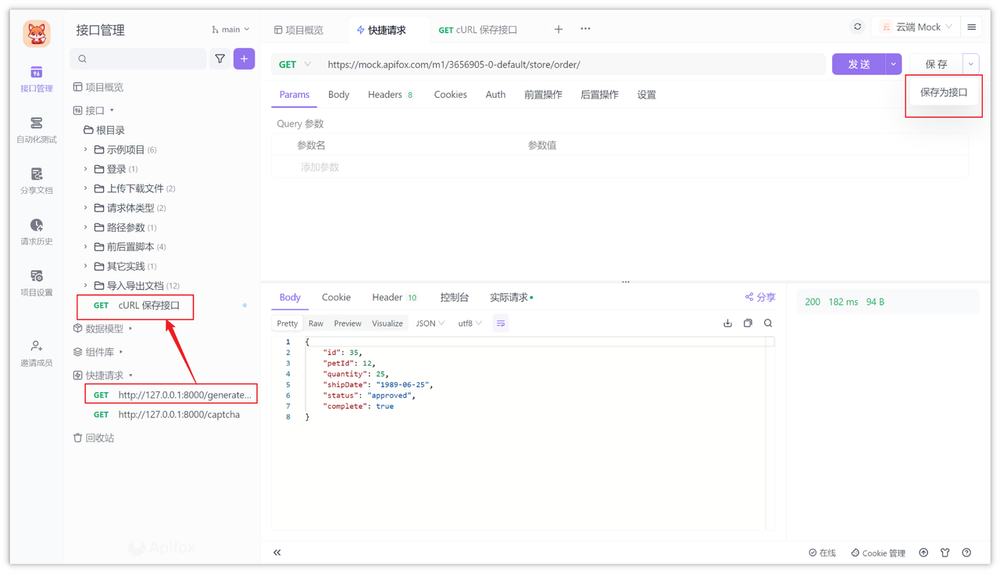This screenshot has height=576, width=1000.
Task: Copy the JSON response content
Action: click(x=747, y=323)
